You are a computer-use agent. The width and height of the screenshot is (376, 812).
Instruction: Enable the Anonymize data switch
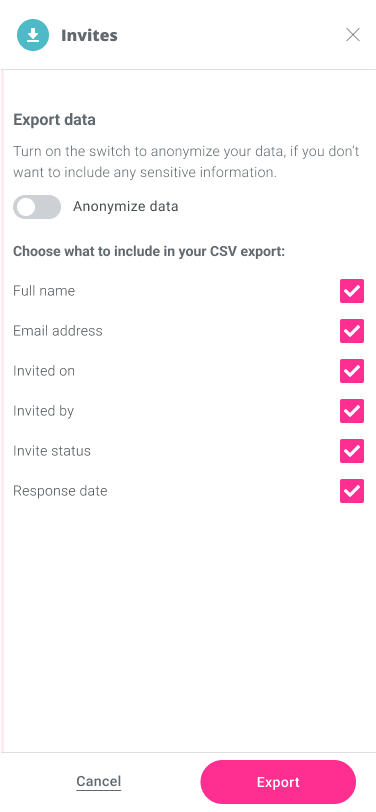click(37, 207)
